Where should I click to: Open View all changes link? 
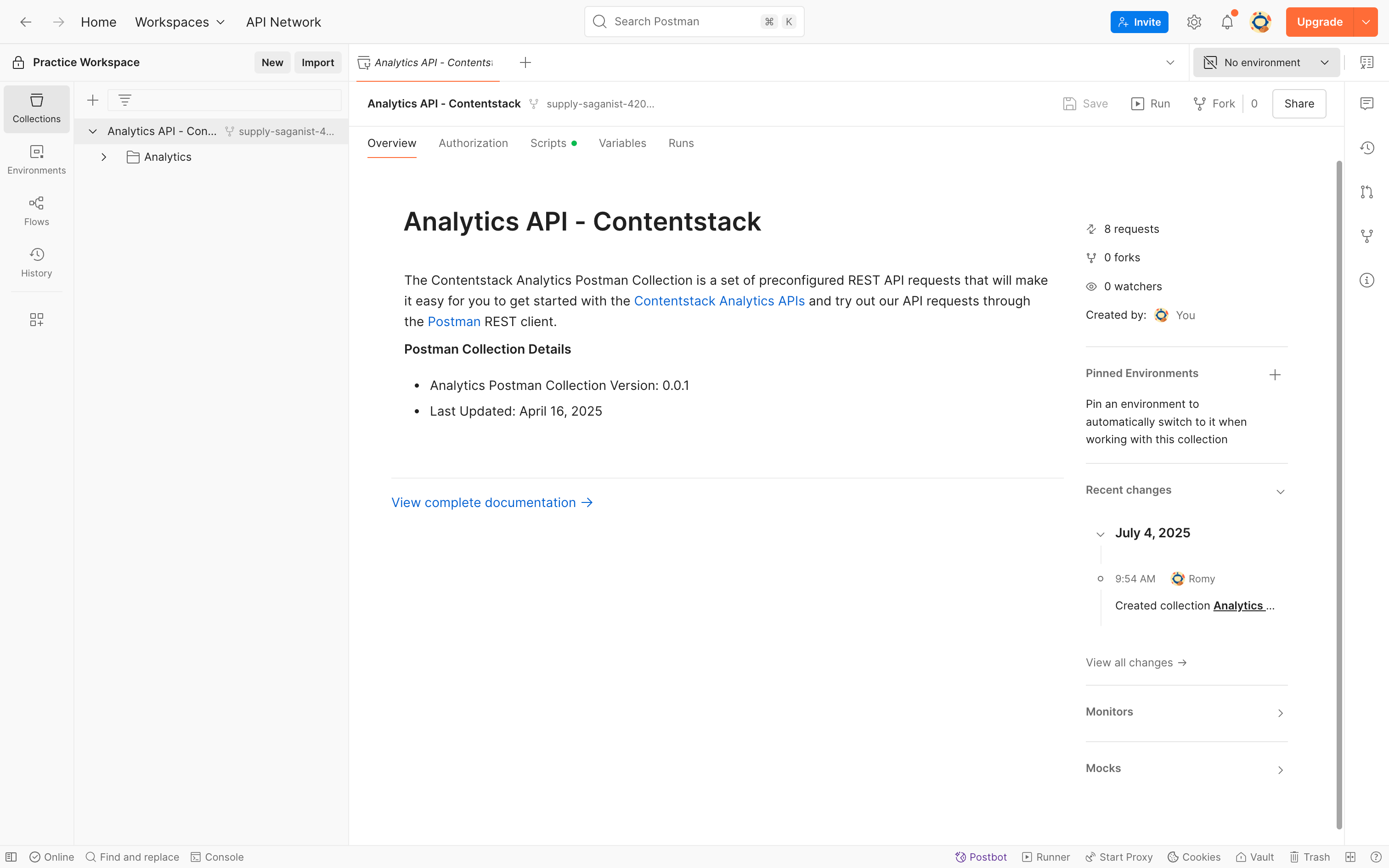pos(1136,662)
